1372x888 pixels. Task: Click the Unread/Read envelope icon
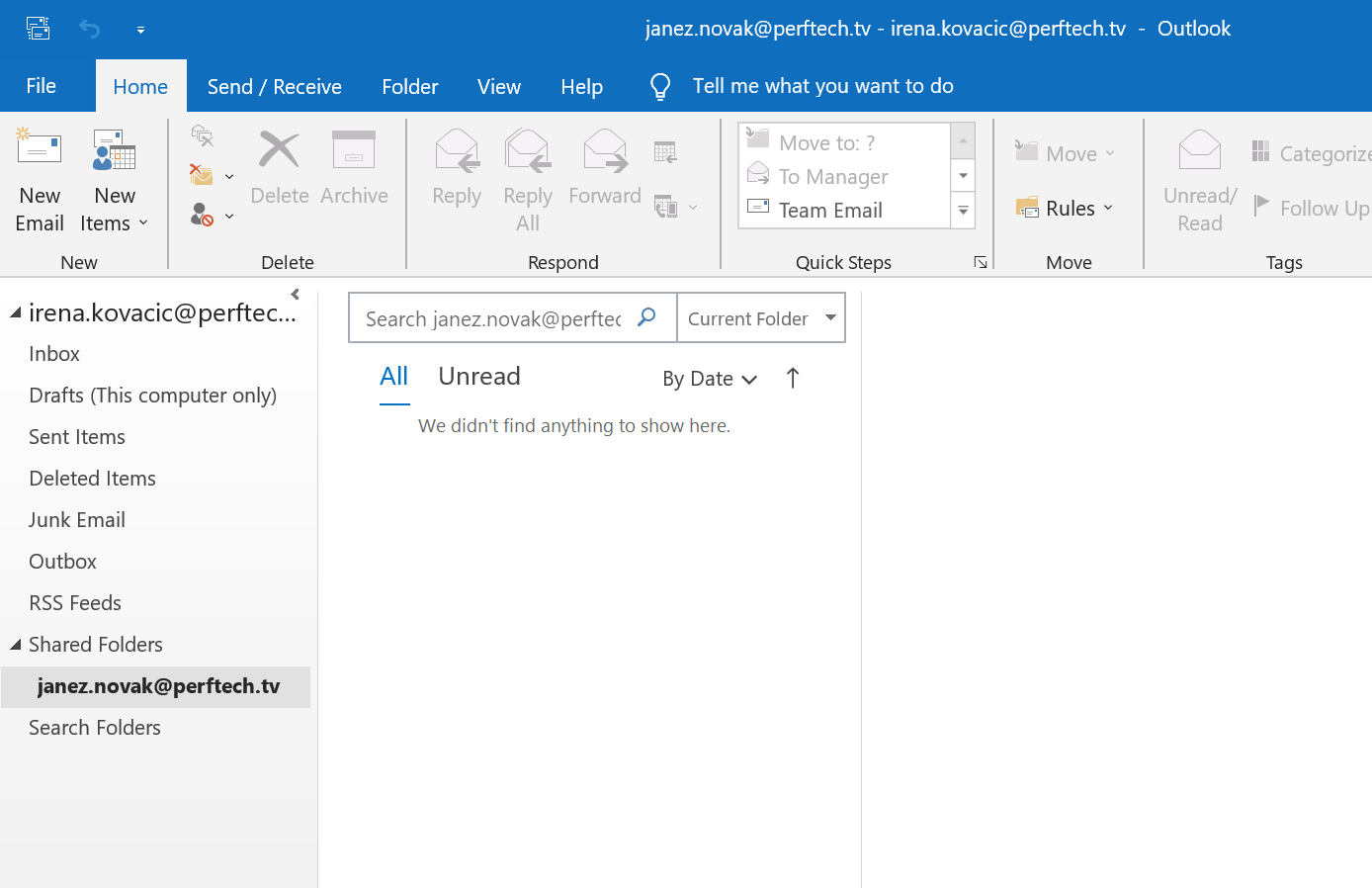(1200, 150)
